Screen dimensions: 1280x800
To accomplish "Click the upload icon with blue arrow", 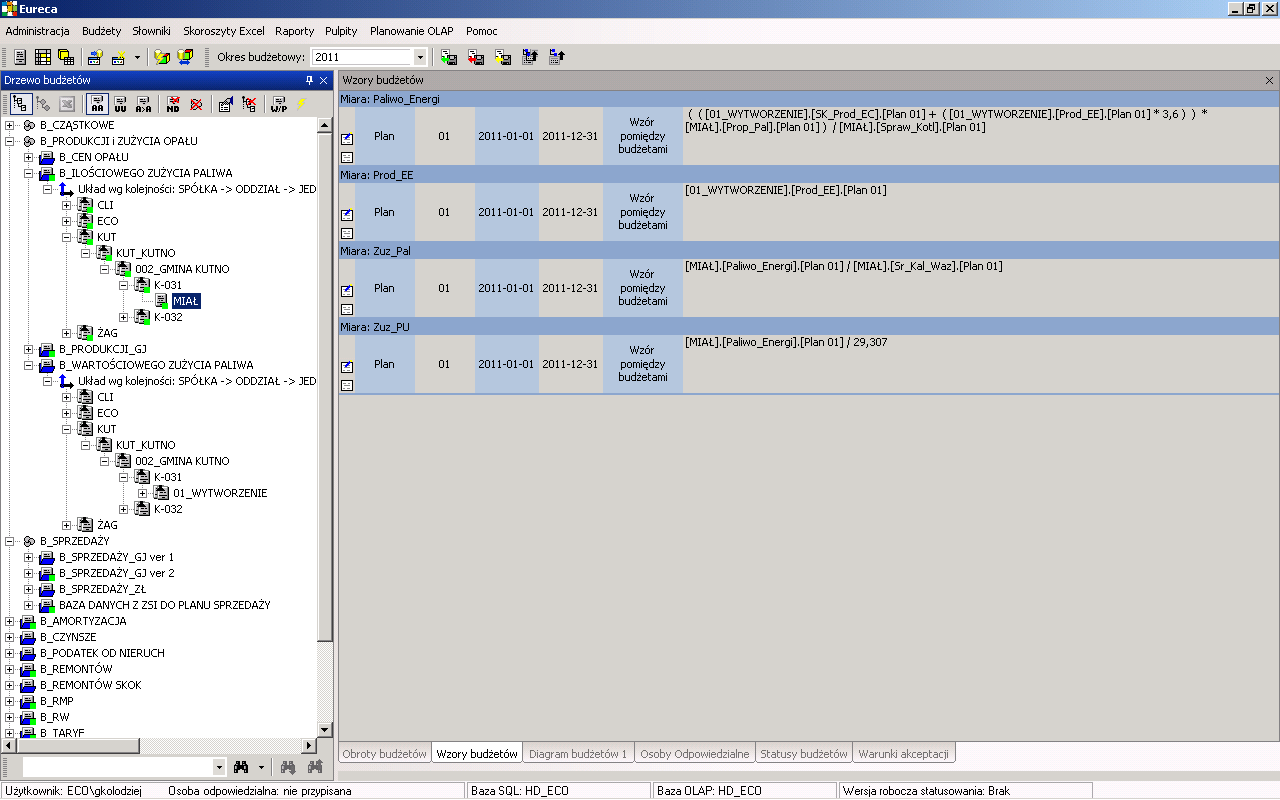I will coord(557,57).
